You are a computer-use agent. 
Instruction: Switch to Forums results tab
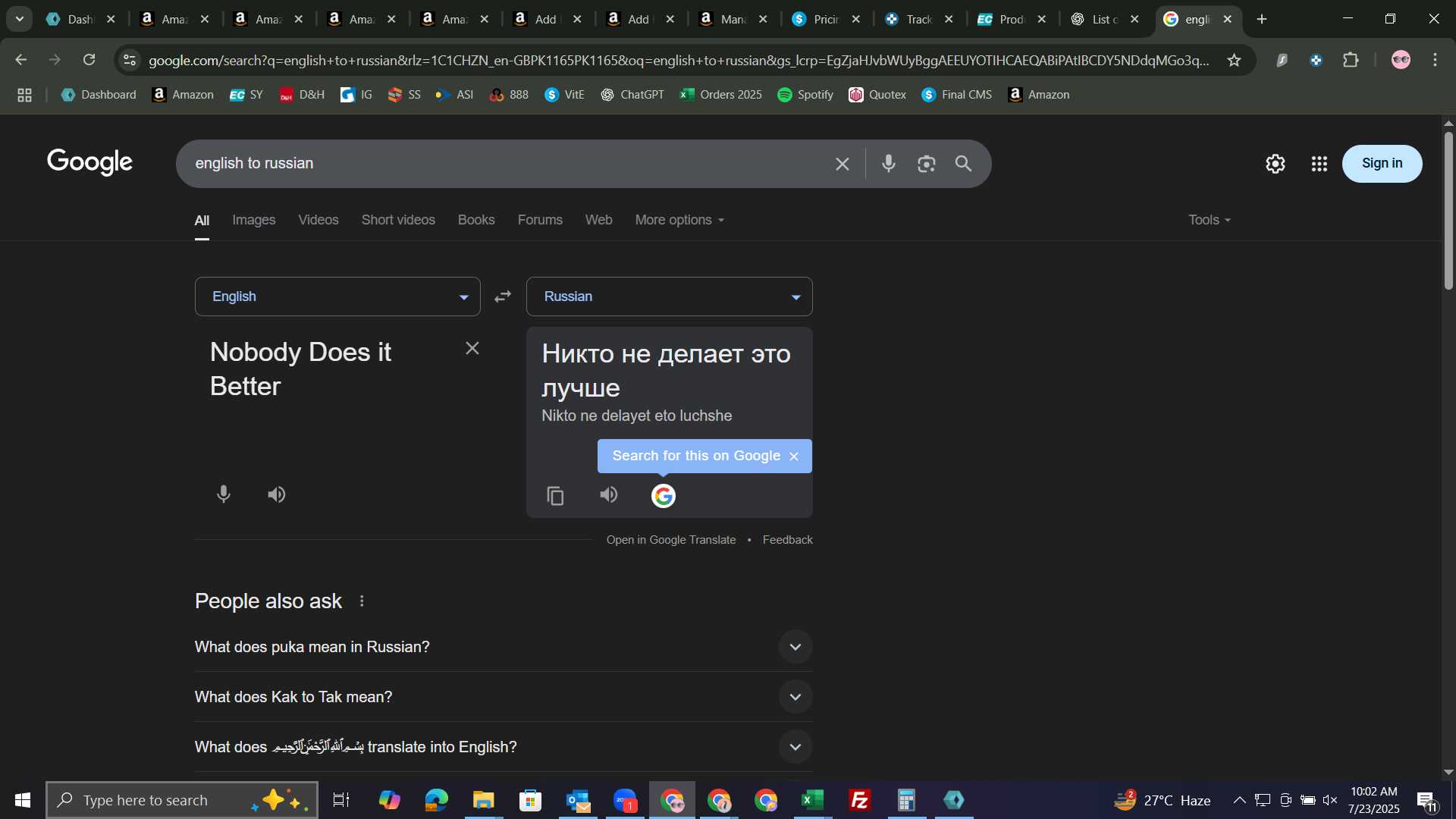click(540, 220)
